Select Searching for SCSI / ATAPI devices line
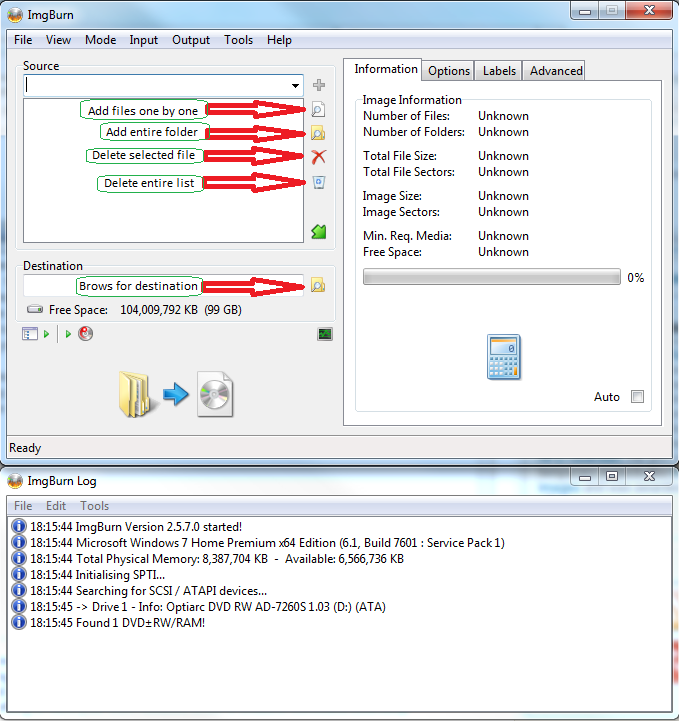 click(148, 590)
